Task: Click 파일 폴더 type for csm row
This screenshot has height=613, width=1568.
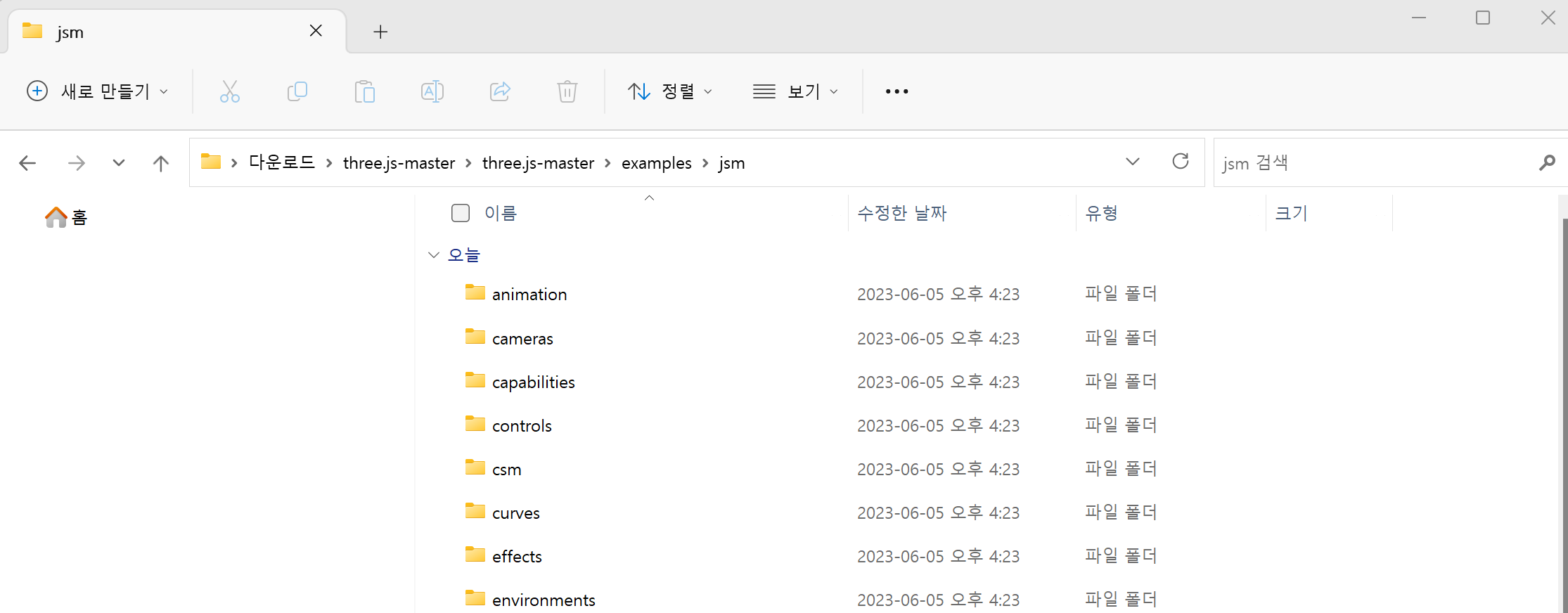Action: (x=1121, y=469)
